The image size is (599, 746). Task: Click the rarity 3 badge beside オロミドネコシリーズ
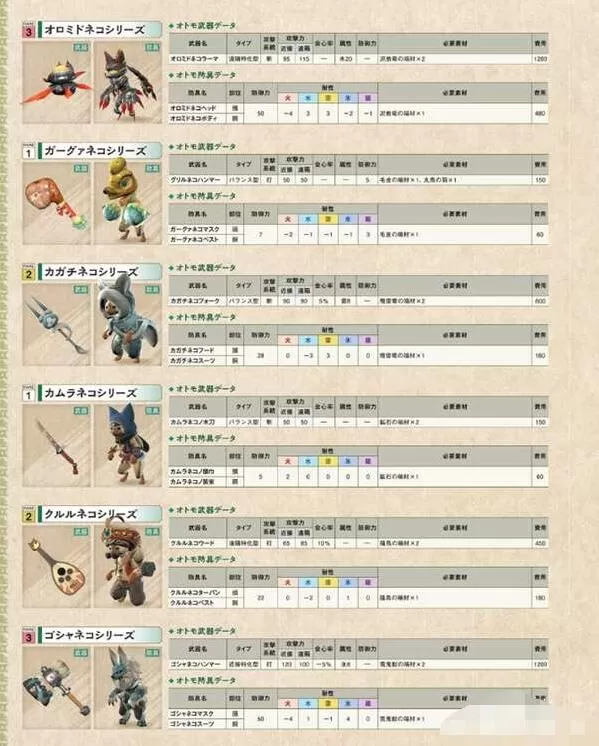(x=29, y=31)
